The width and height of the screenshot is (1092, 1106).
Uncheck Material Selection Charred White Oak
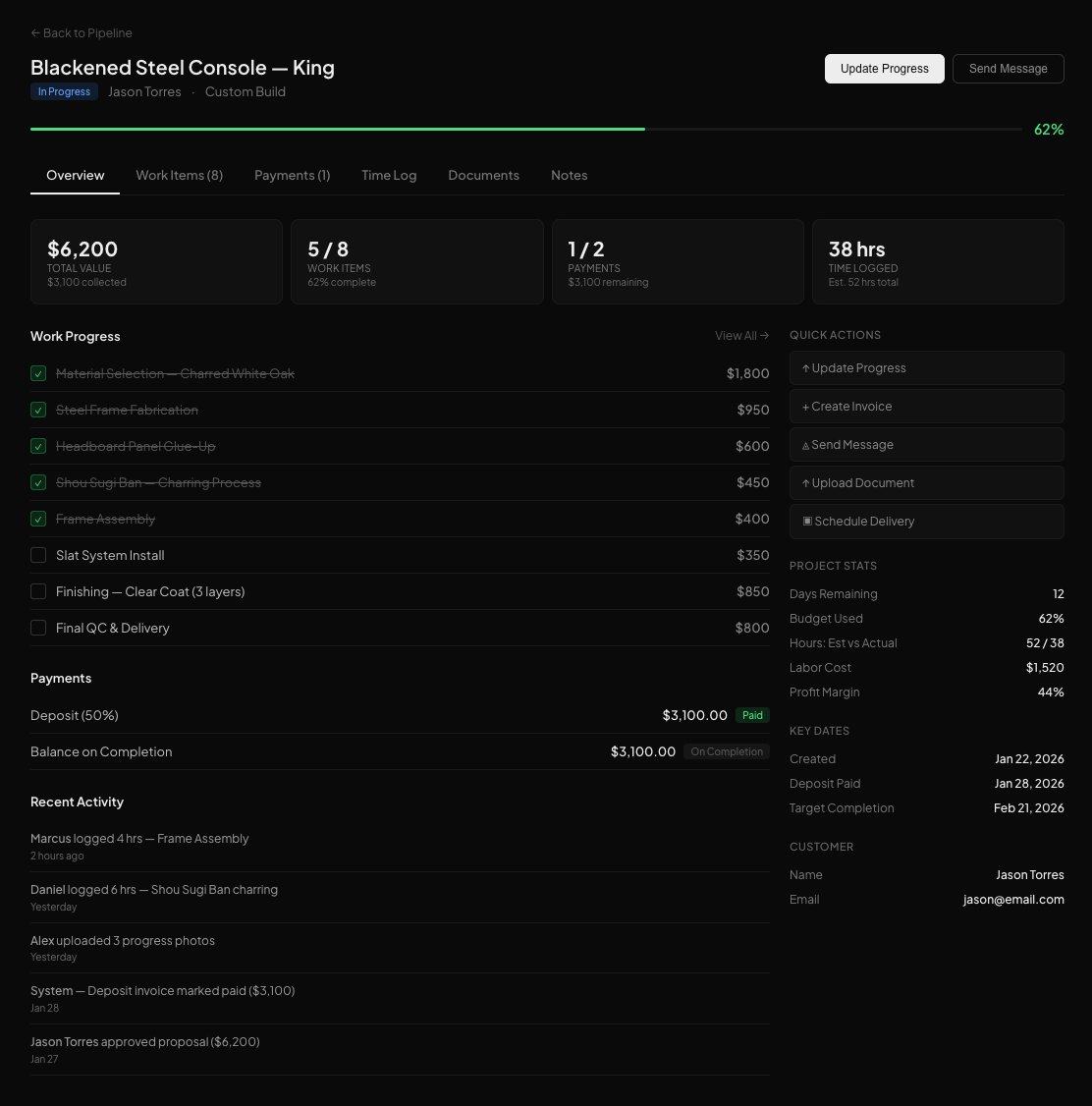click(x=38, y=373)
